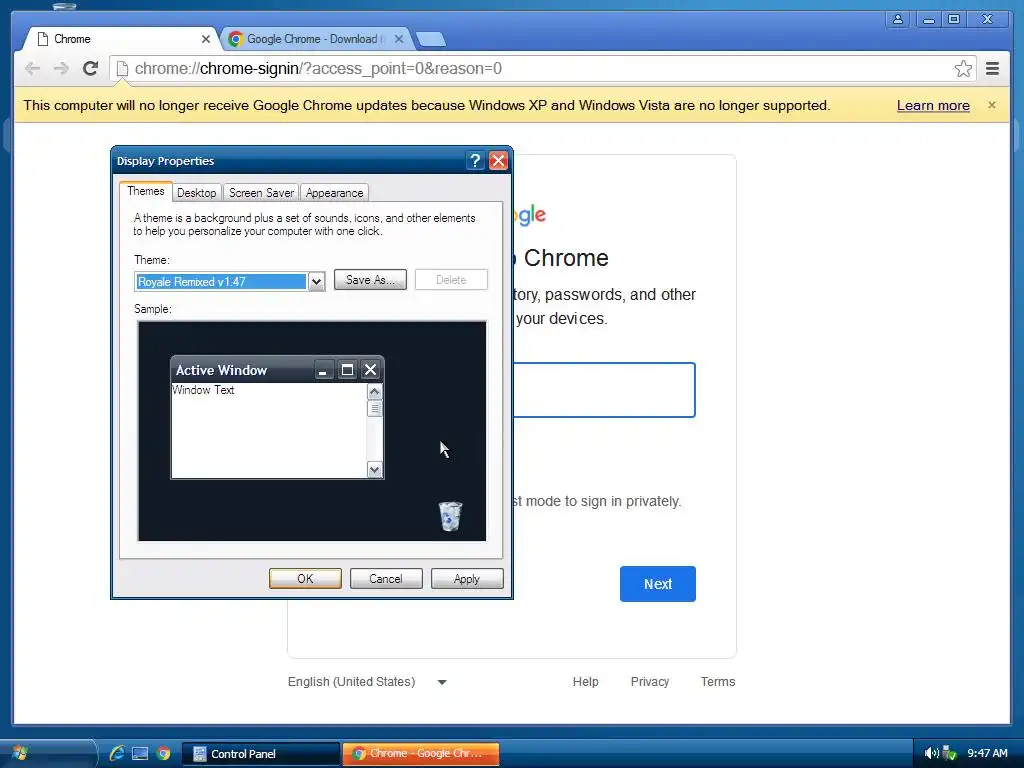The height and width of the screenshot is (768, 1024).
Task: Open the Privacy link
Action: (x=650, y=682)
